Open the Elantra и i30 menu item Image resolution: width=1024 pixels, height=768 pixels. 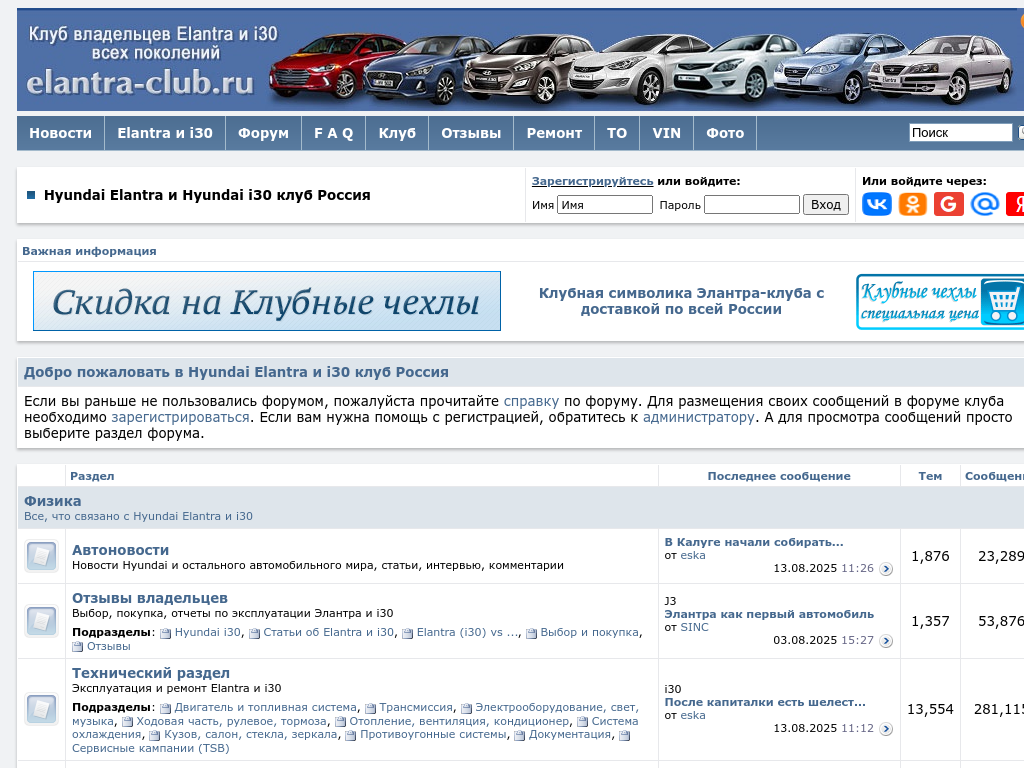(165, 133)
